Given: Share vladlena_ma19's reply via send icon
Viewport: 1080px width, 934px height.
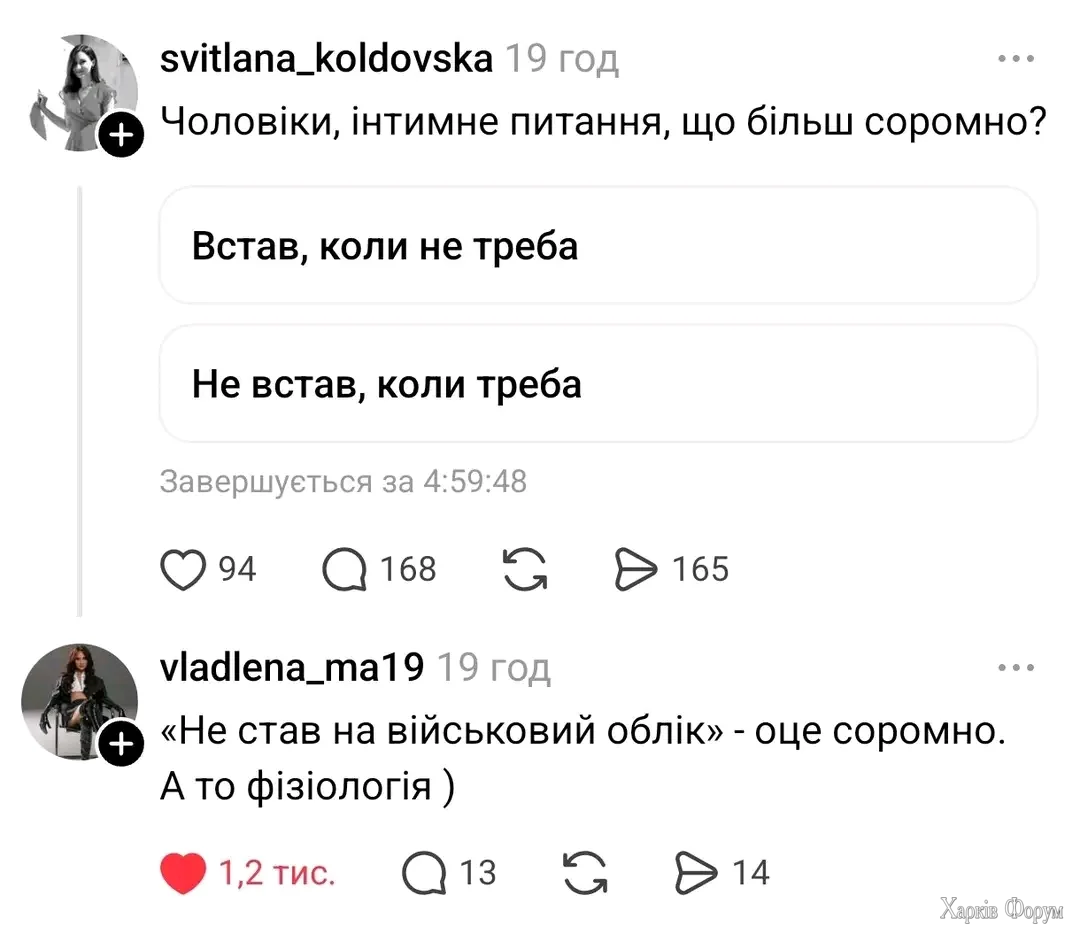Looking at the screenshot, I should pos(701,872).
